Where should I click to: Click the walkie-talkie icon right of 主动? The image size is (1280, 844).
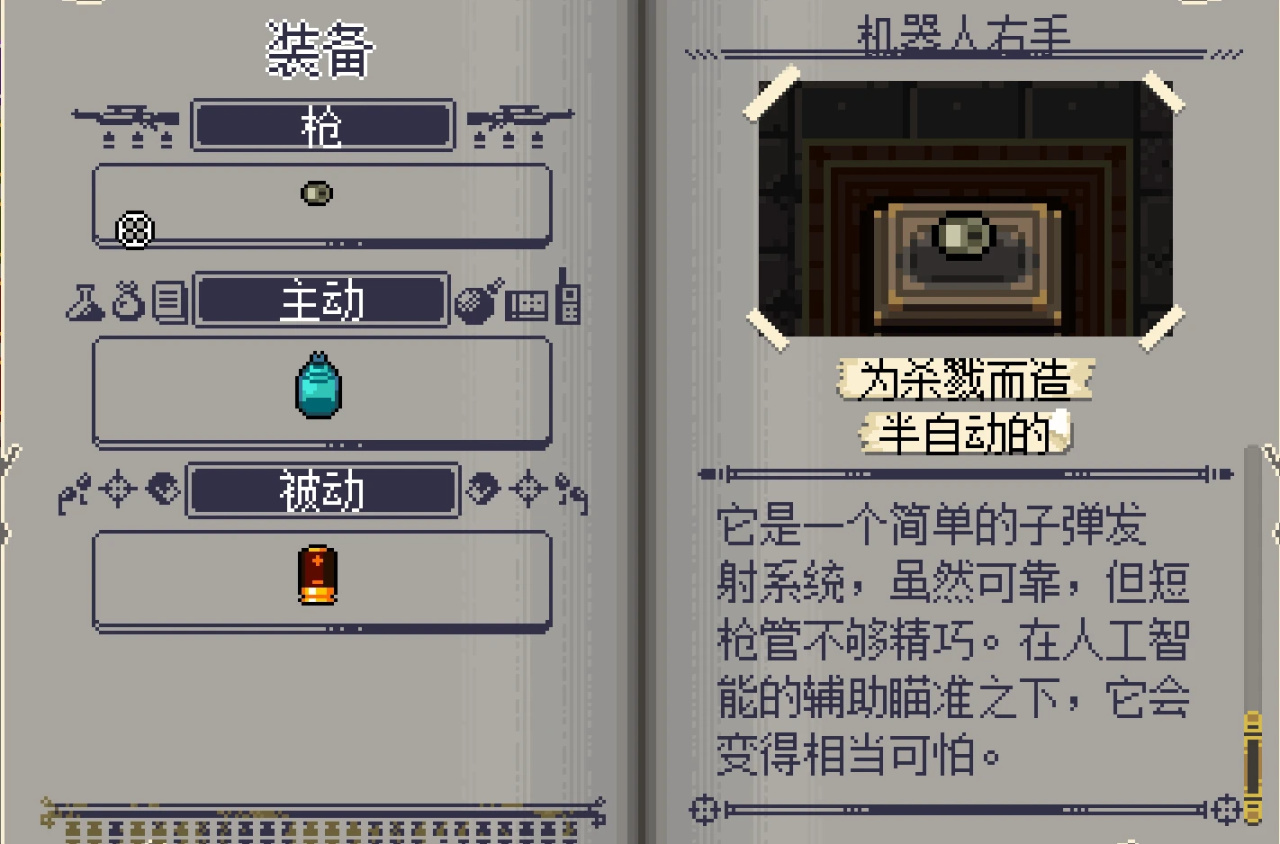568,295
